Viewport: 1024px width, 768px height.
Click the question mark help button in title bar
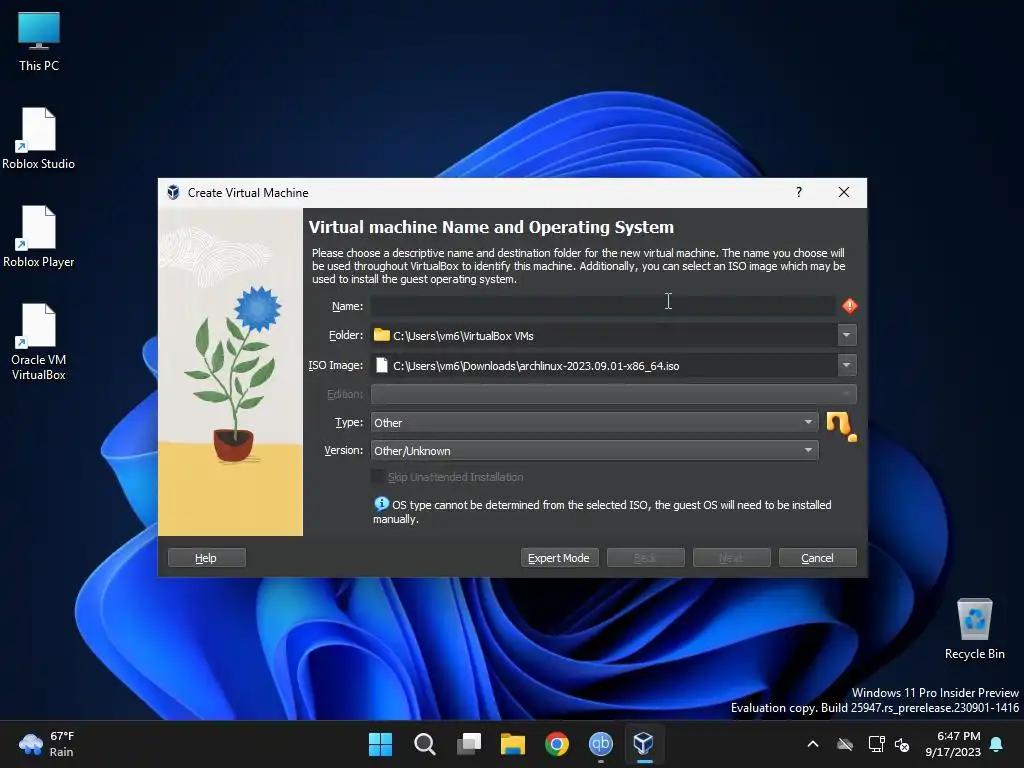(x=799, y=192)
